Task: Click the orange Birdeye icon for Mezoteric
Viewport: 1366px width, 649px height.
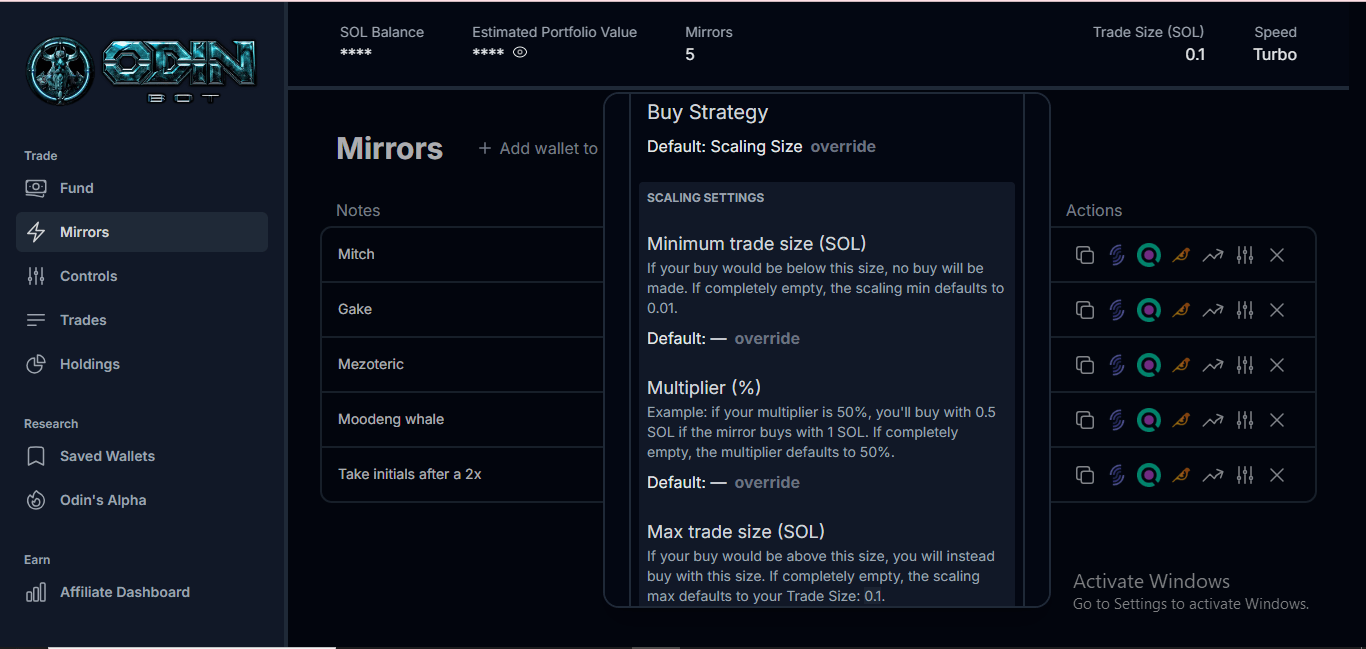Action: [1181, 365]
